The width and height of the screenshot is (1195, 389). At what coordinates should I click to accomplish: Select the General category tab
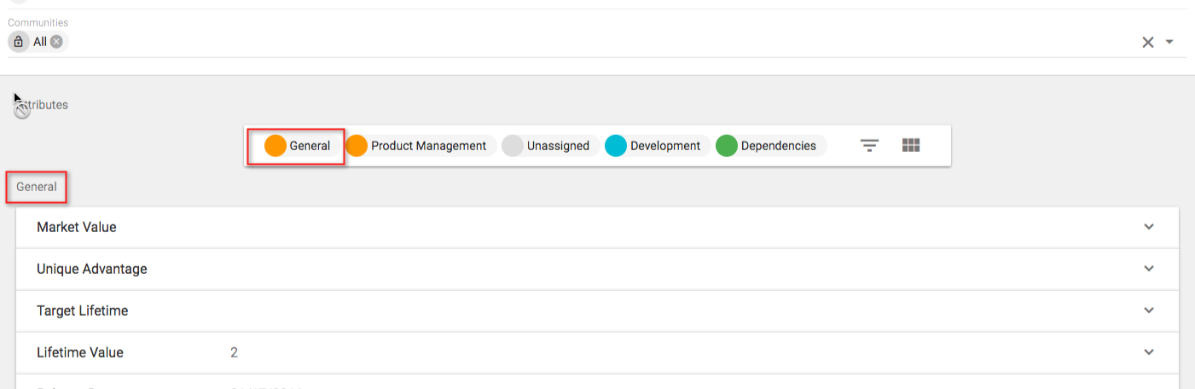(302, 146)
